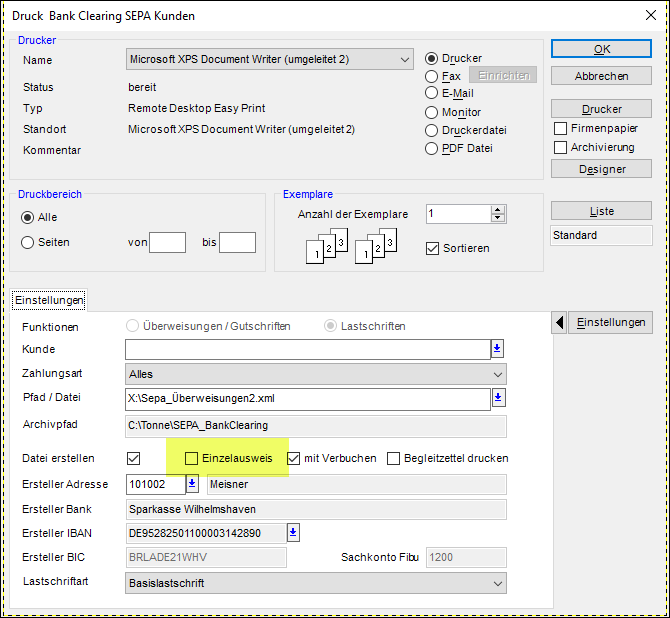Open lookup arrow beside Kunde field
The height and width of the screenshot is (618, 670).
[x=497, y=349]
